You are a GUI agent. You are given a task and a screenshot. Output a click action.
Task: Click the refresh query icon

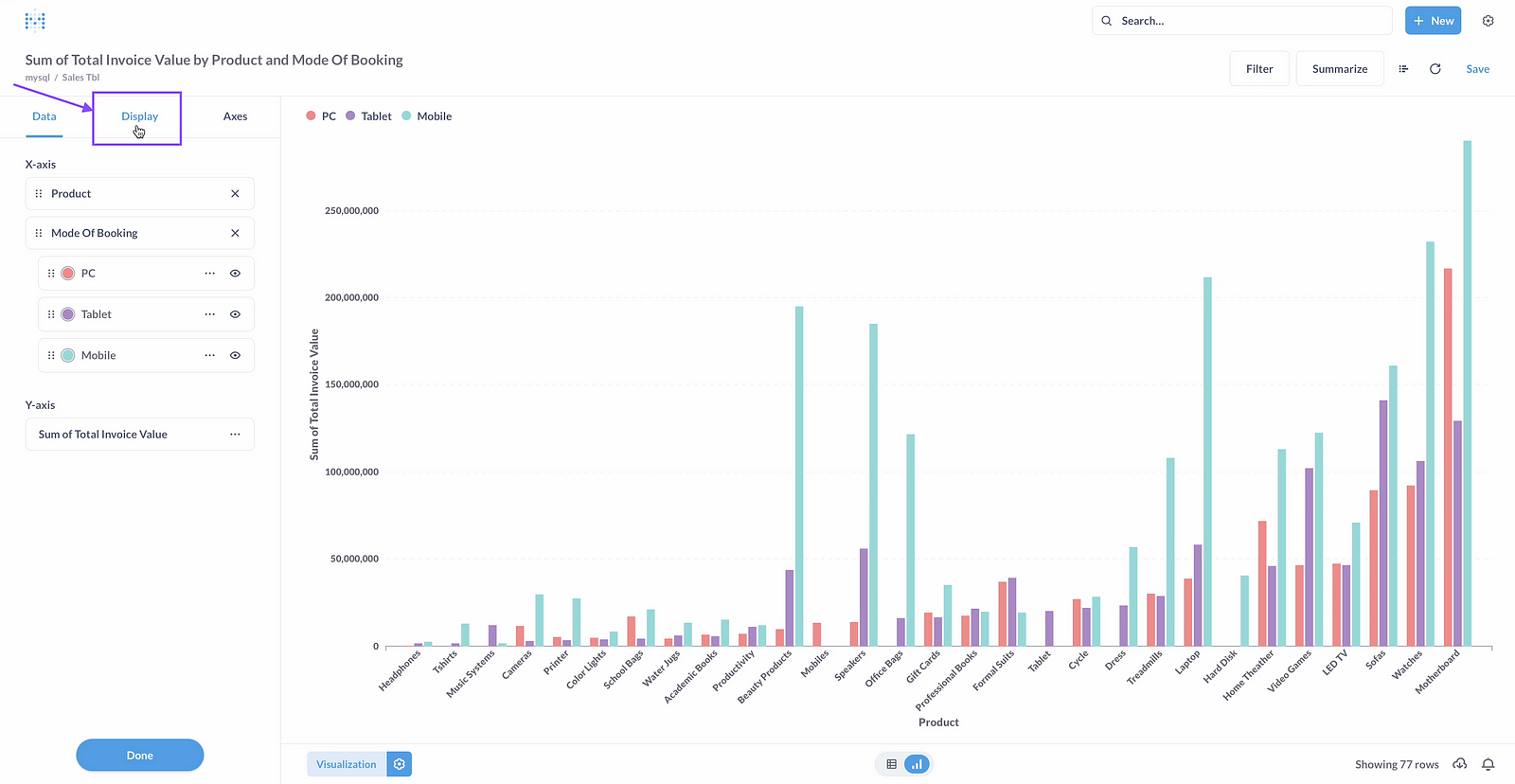(1435, 69)
